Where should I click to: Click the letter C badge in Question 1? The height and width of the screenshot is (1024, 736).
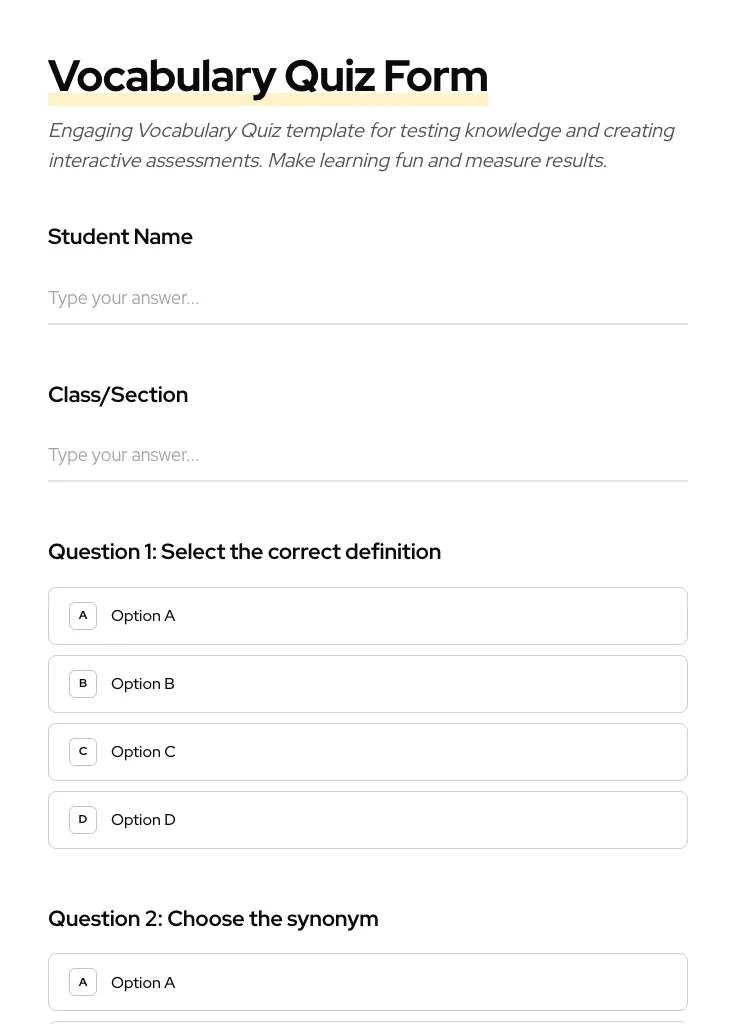pos(83,752)
